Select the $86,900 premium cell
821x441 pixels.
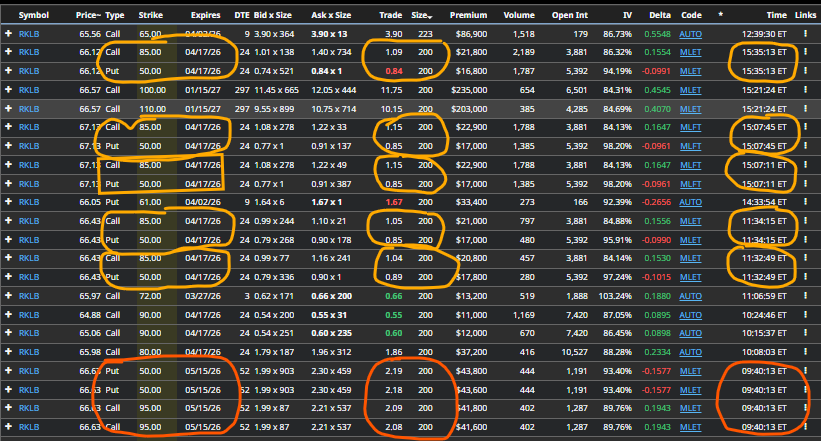(471, 34)
